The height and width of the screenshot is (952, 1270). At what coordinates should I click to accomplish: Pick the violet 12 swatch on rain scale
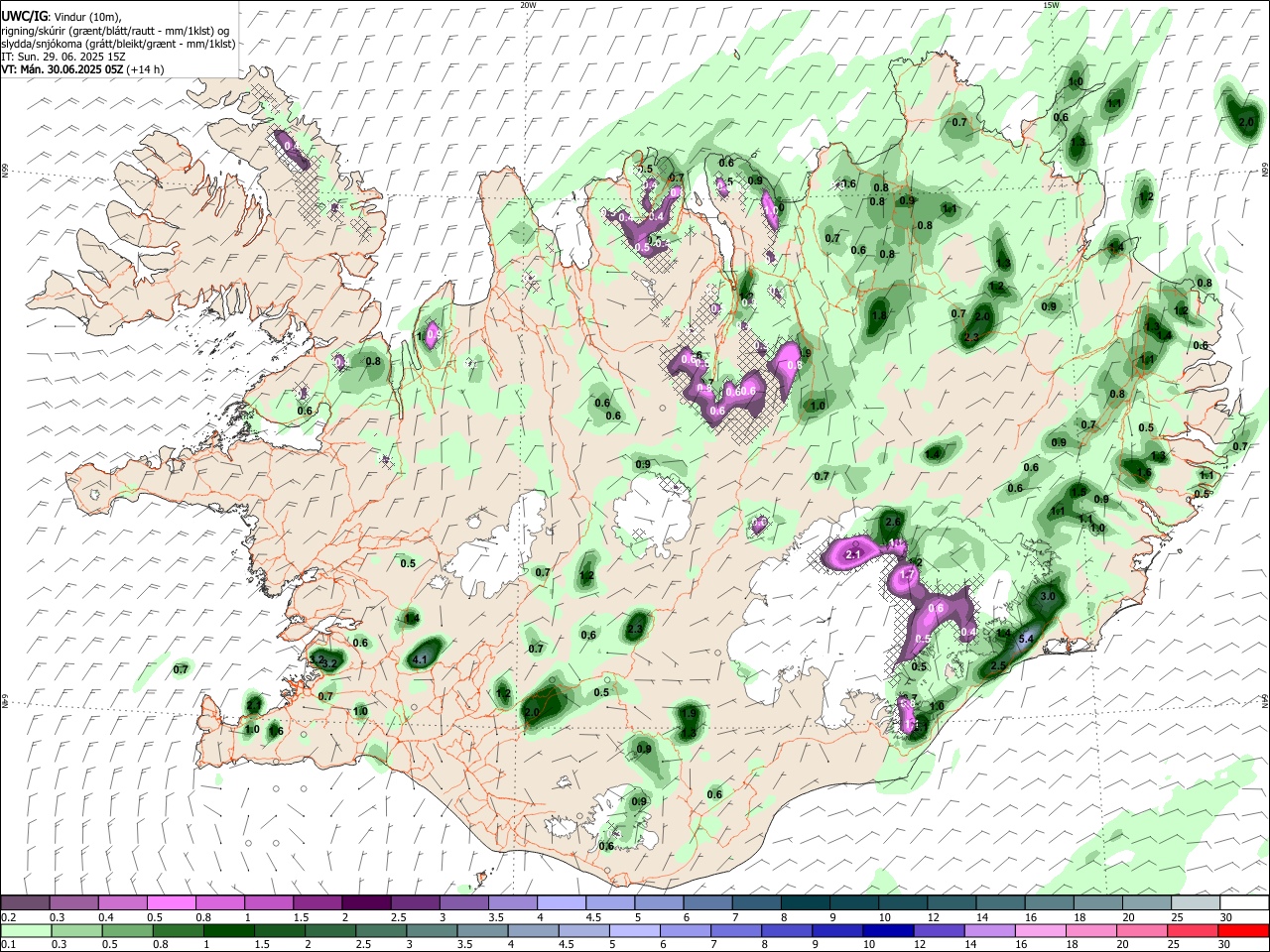click(939, 931)
